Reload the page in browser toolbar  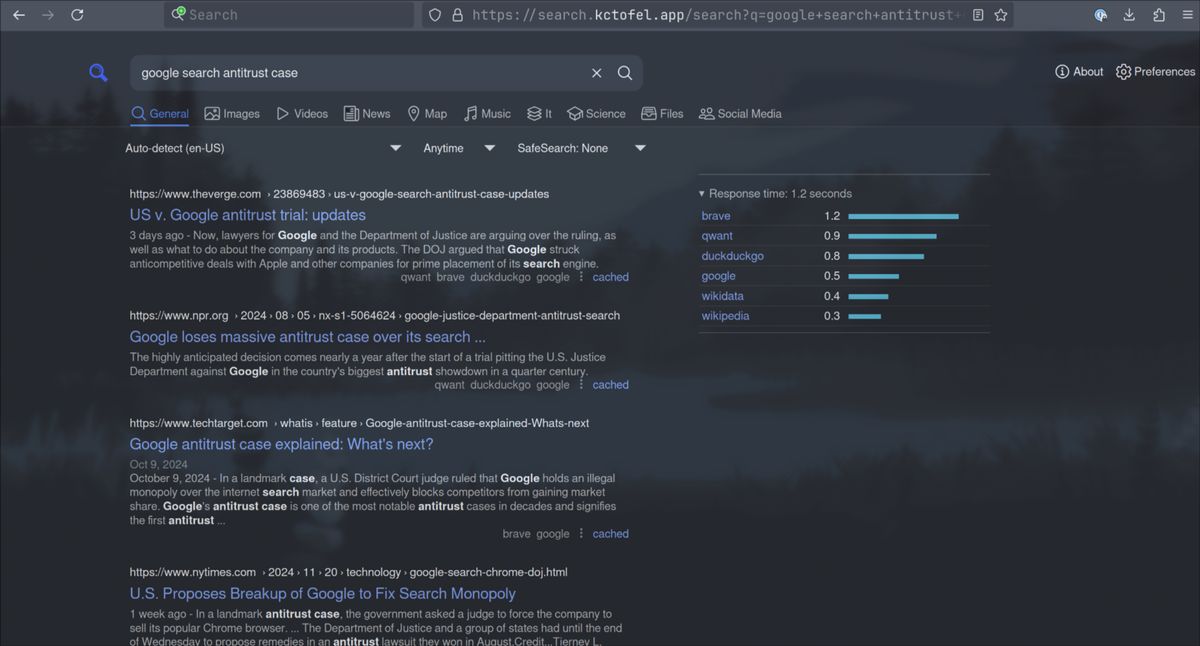77,15
